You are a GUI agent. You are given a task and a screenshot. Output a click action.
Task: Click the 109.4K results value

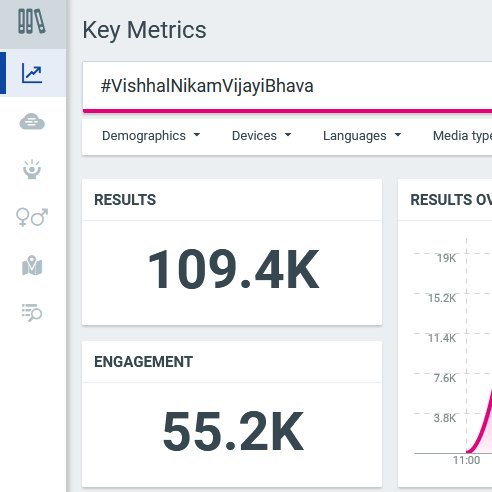(233, 269)
